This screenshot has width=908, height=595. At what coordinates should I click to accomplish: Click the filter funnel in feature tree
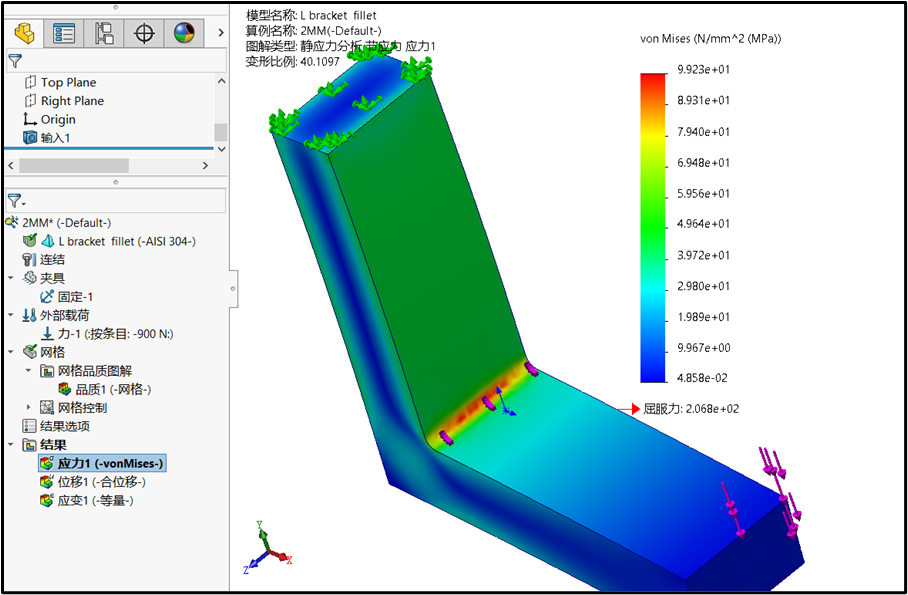[14, 62]
